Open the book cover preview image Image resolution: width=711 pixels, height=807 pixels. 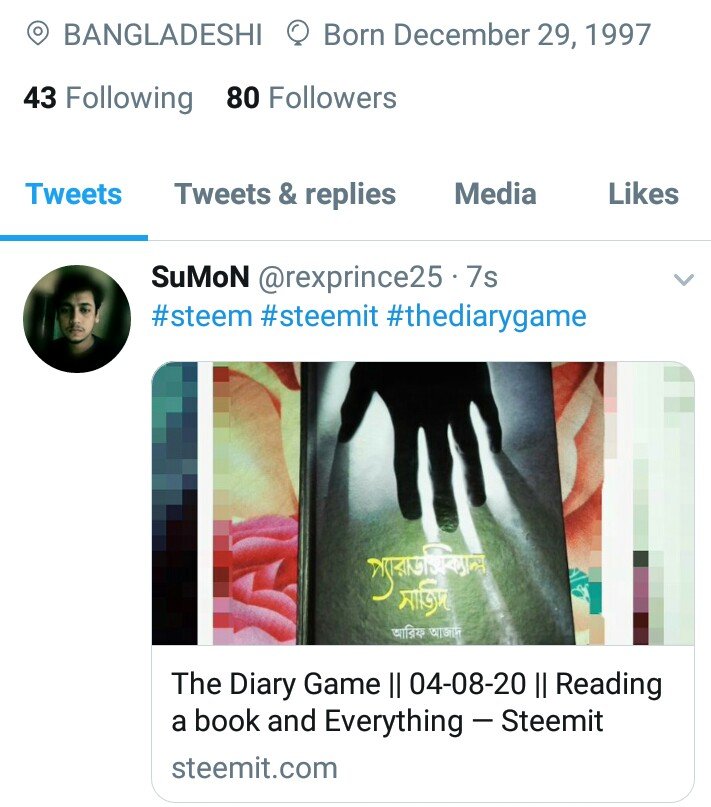click(423, 503)
